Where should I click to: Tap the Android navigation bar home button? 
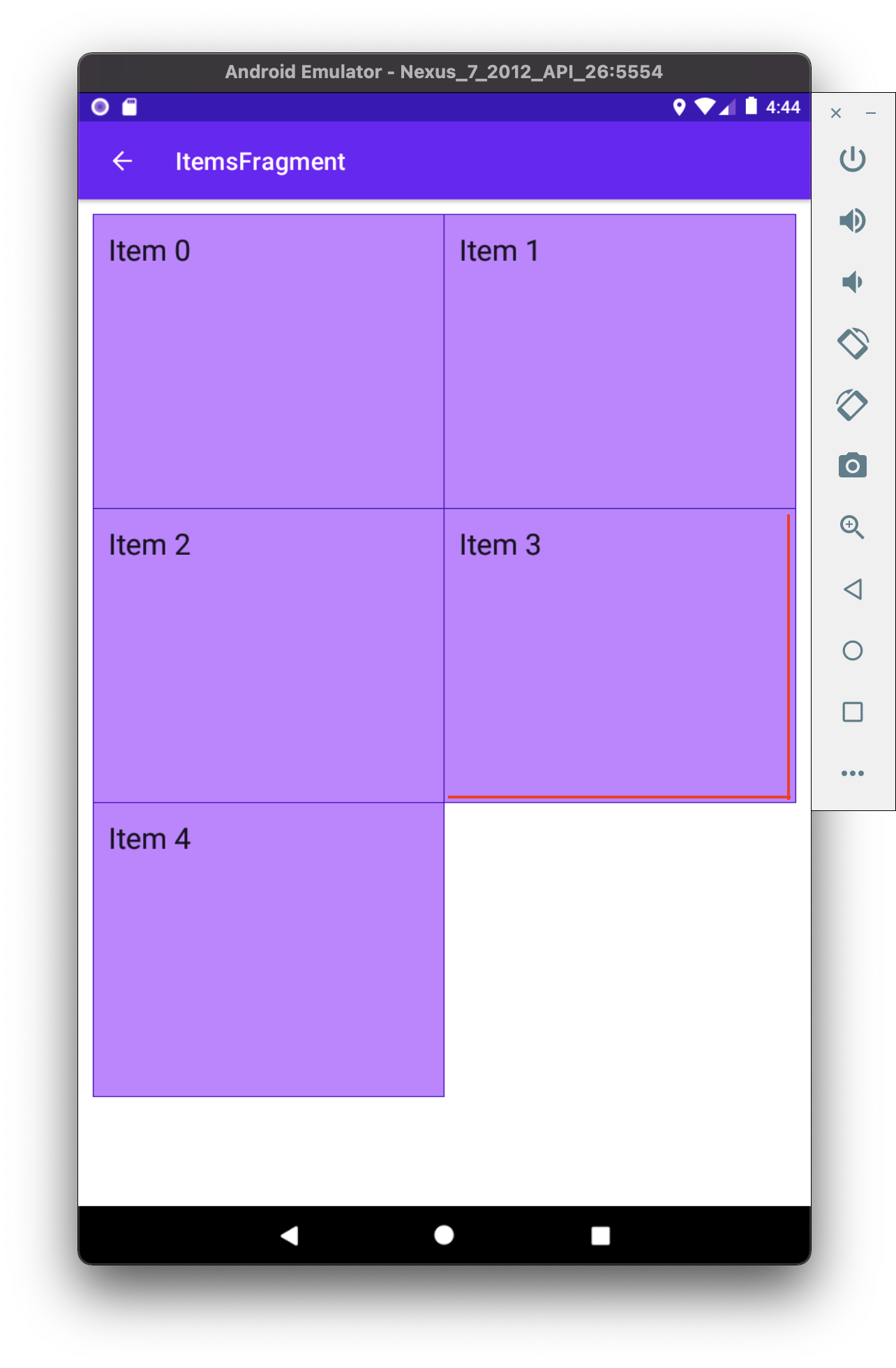444,1235
